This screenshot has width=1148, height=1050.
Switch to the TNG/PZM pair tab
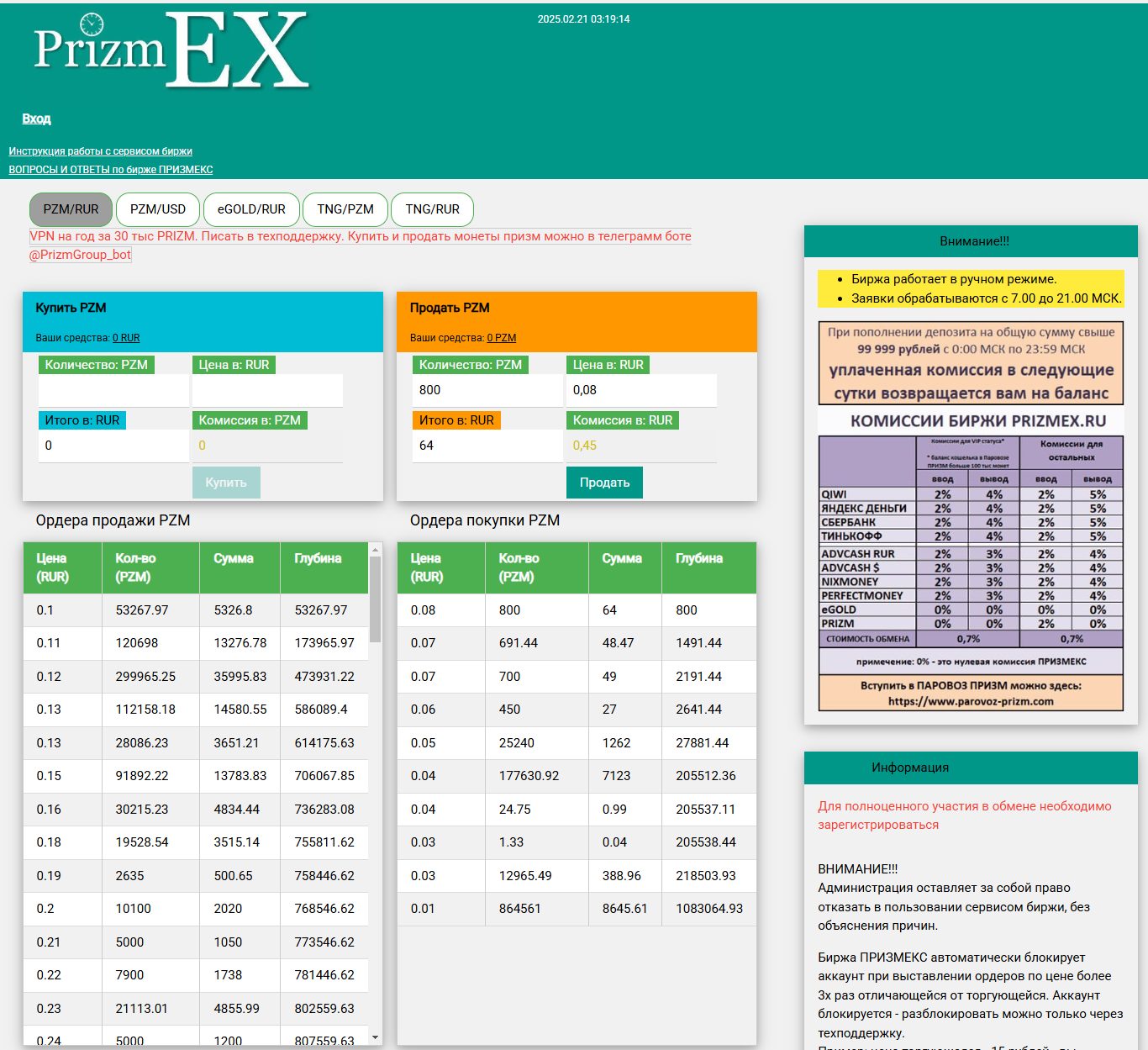point(345,209)
